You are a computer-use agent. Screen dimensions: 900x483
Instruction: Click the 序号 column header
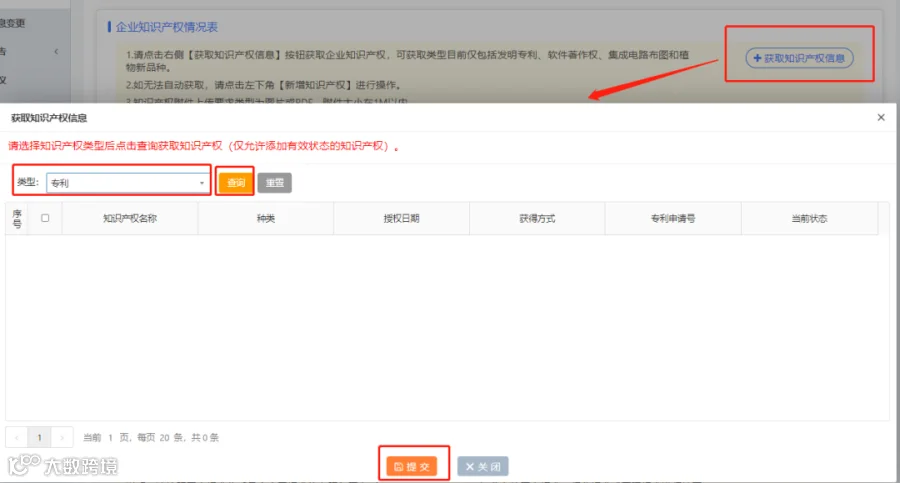17,218
